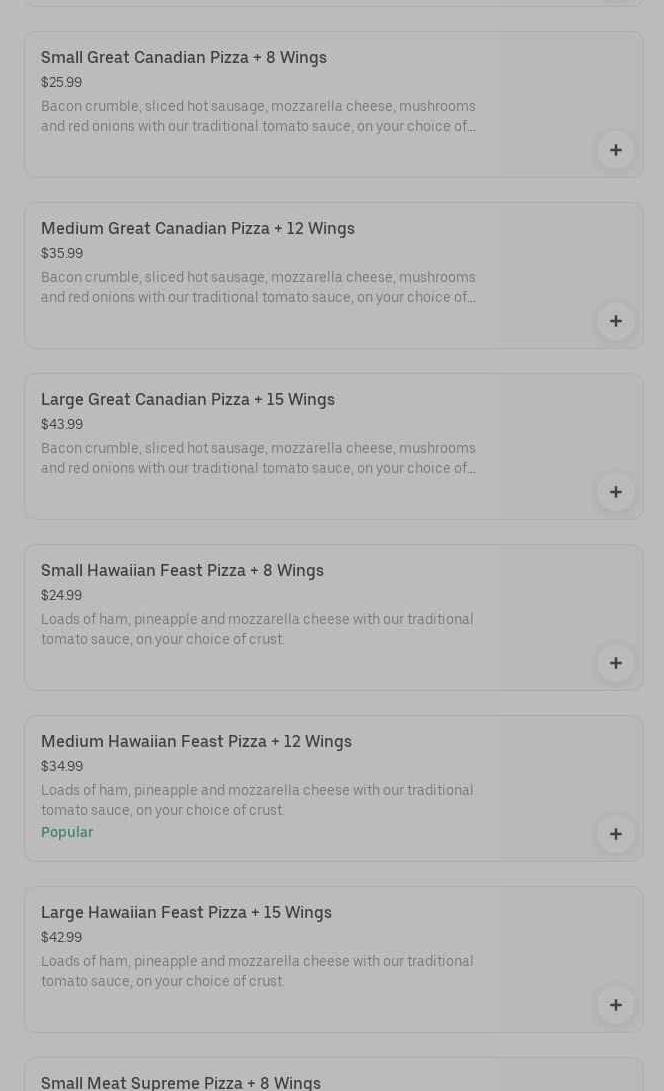Add Small Great Canadian Pizza + 8 Wings
The width and height of the screenshot is (664, 1091).
pos(615,150)
